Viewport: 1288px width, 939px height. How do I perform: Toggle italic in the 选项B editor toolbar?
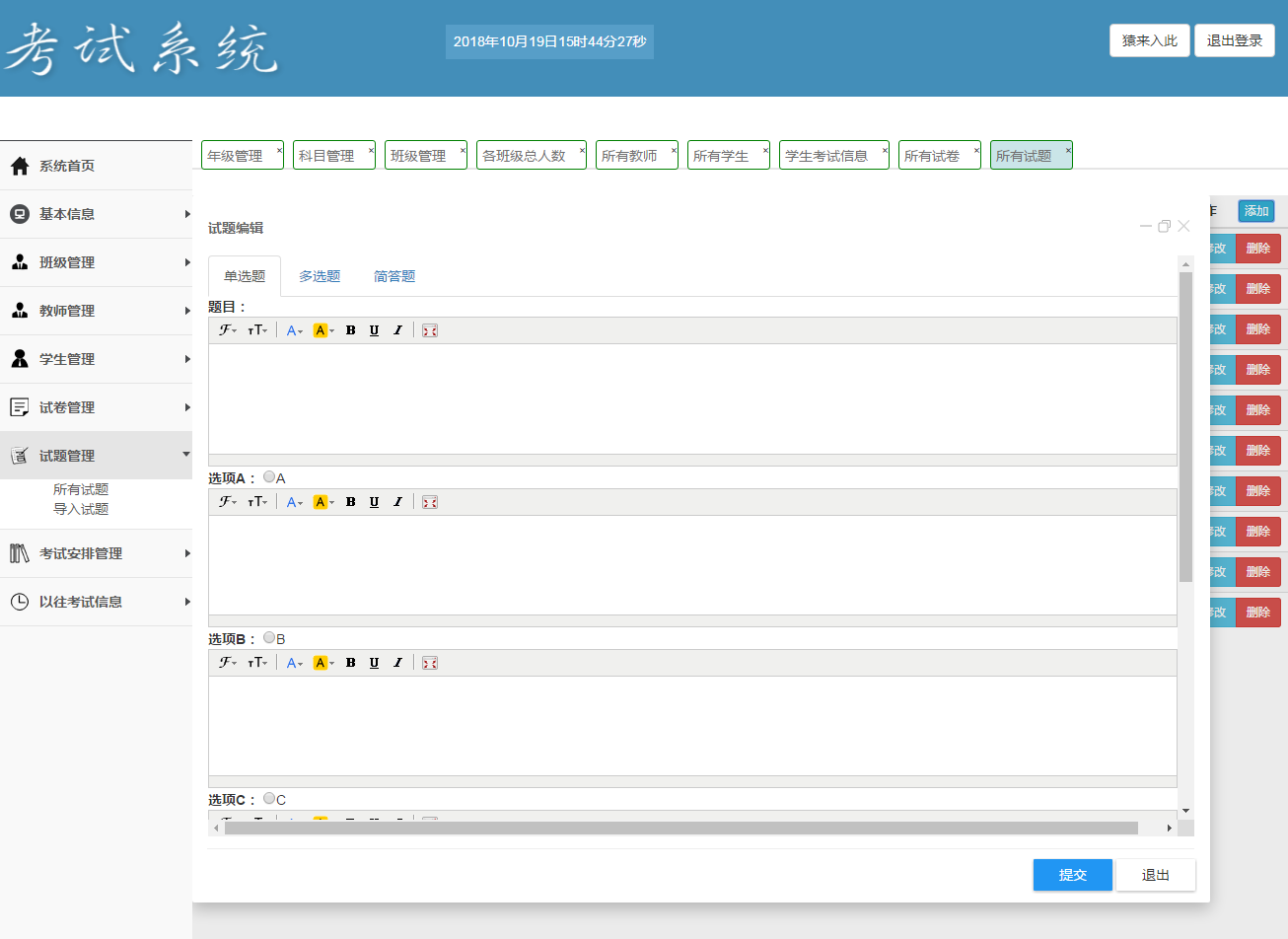397,663
